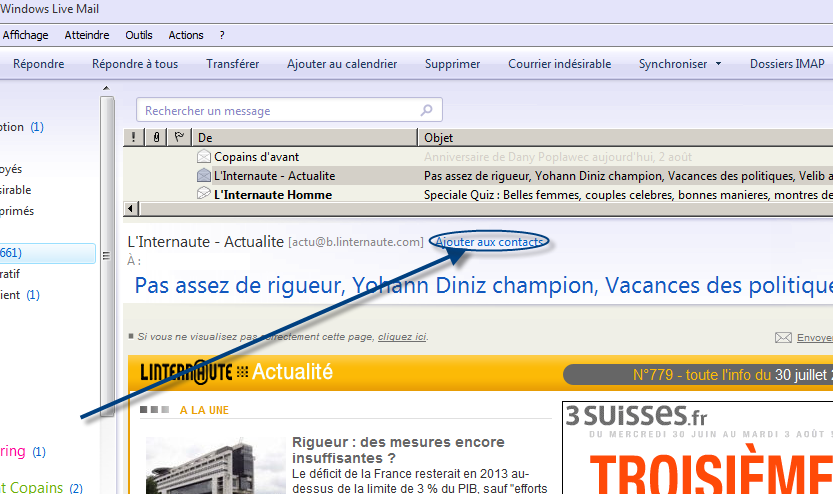Click the blue message subject heading
Viewport: 833px width, 494px height.
[483, 286]
